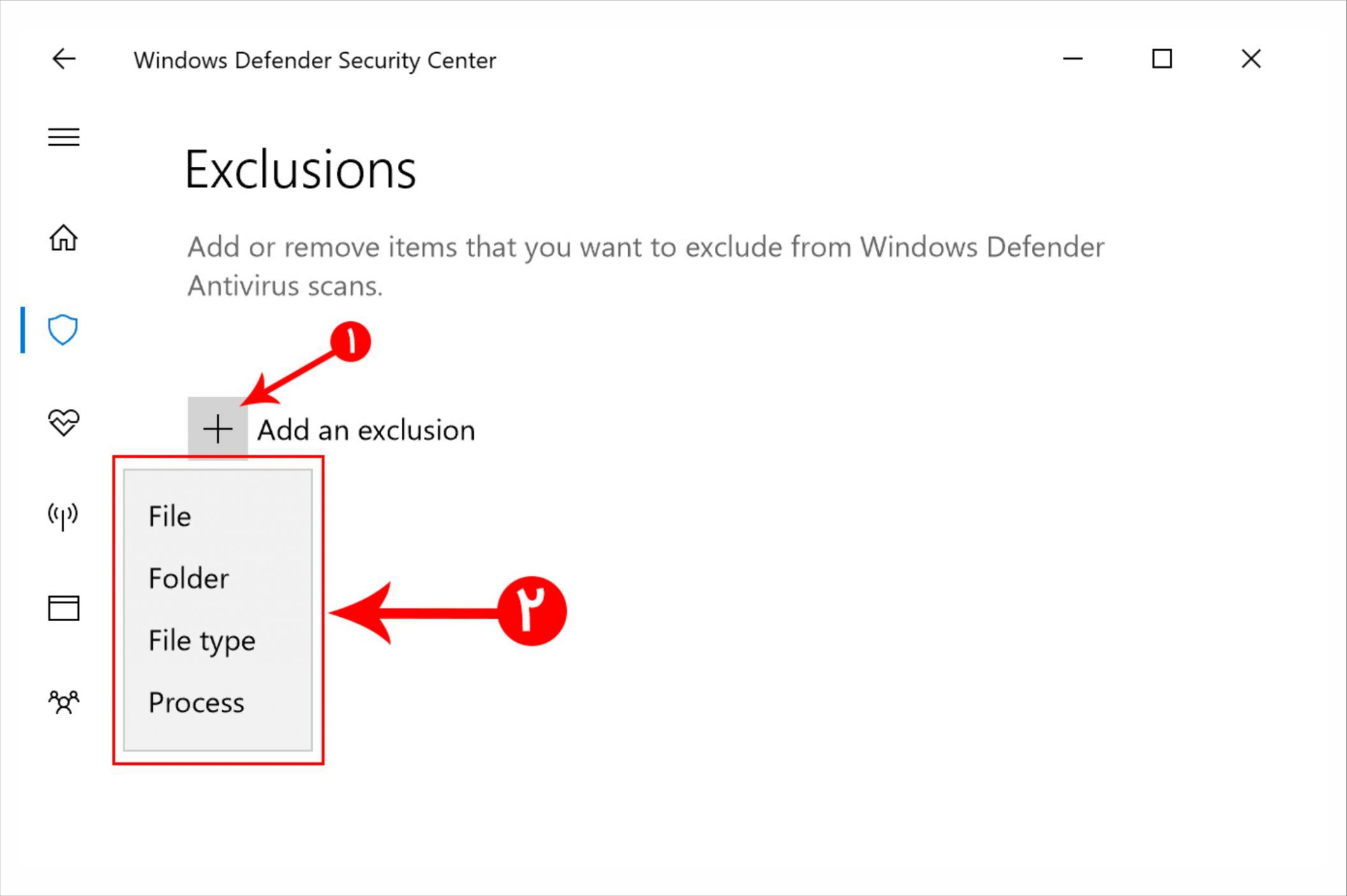
Task: Choose File from the exclusion menu
Action: pos(218,516)
